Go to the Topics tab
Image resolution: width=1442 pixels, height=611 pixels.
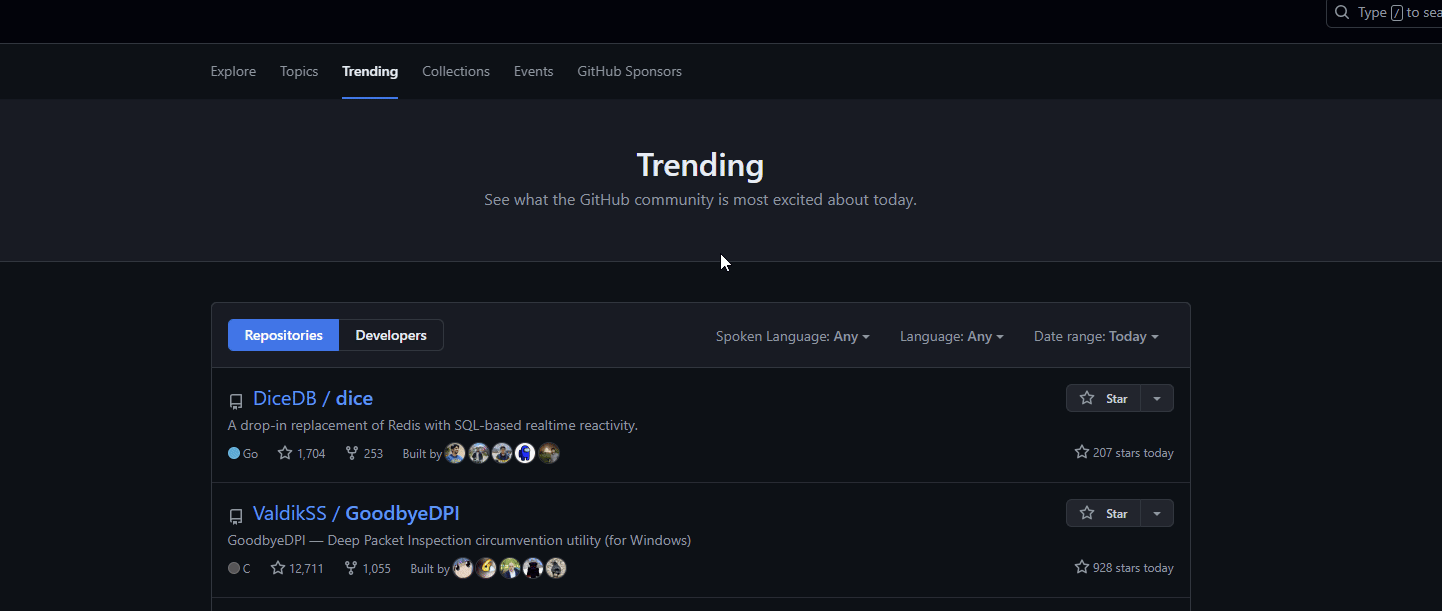click(299, 71)
